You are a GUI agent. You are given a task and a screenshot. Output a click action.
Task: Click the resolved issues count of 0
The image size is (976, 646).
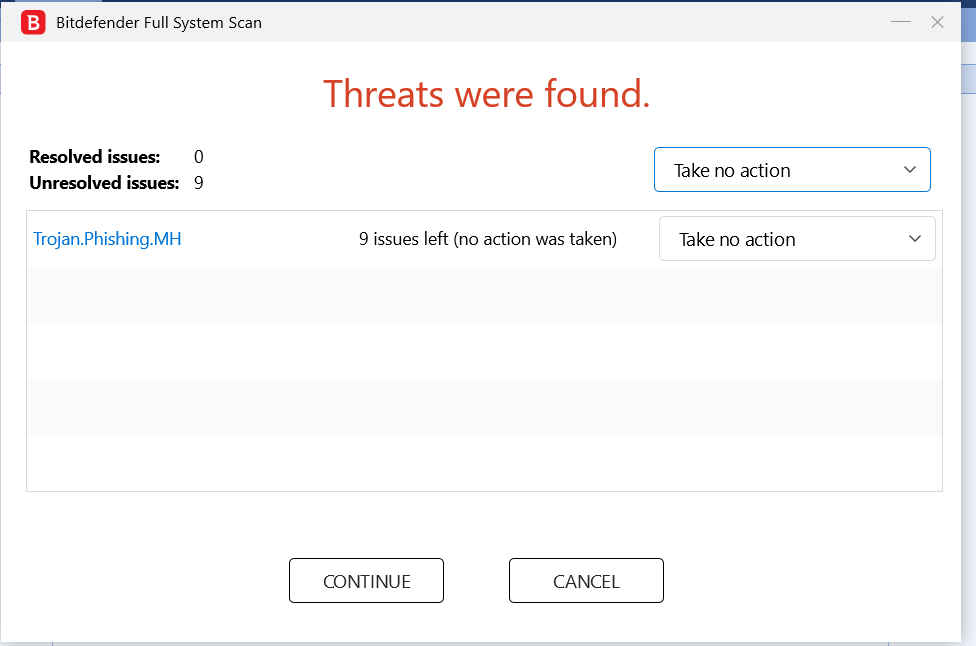pyautogui.click(x=199, y=157)
